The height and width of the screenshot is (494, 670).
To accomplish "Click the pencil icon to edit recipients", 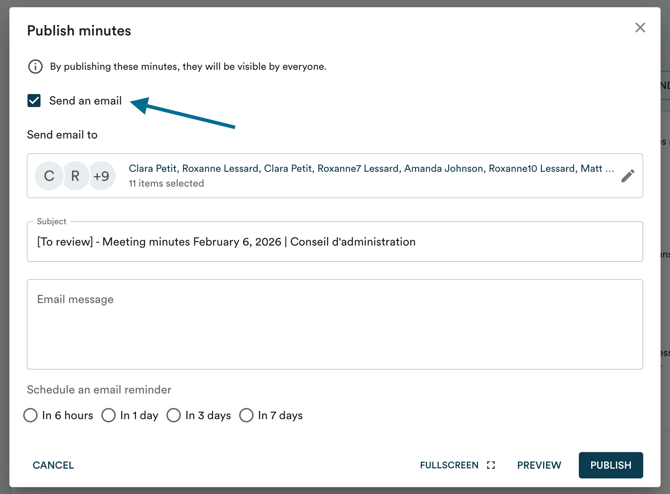I will pos(627,176).
